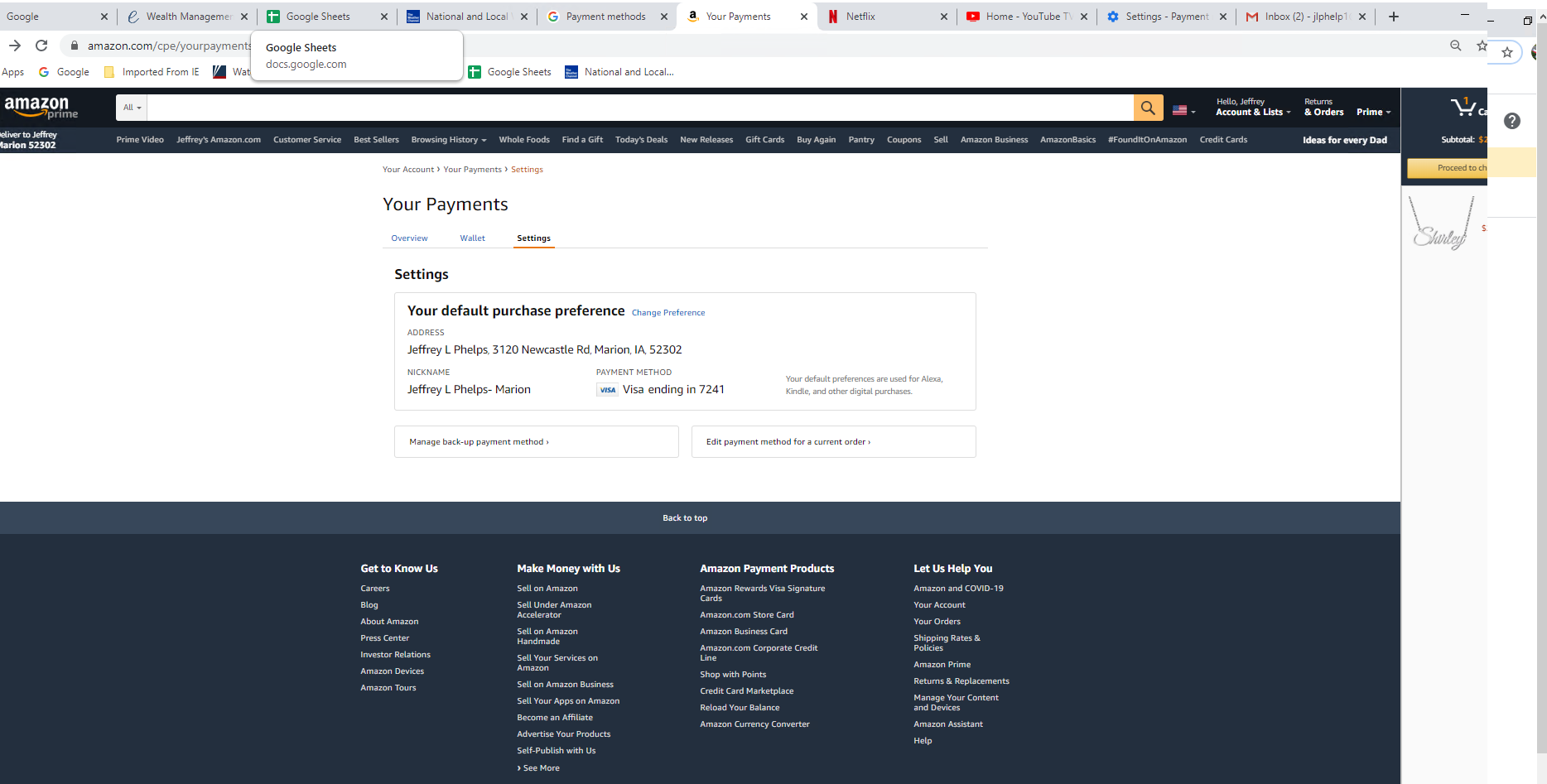Expand the See More footer link
Viewport: 1547px width, 784px height.
point(538,768)
